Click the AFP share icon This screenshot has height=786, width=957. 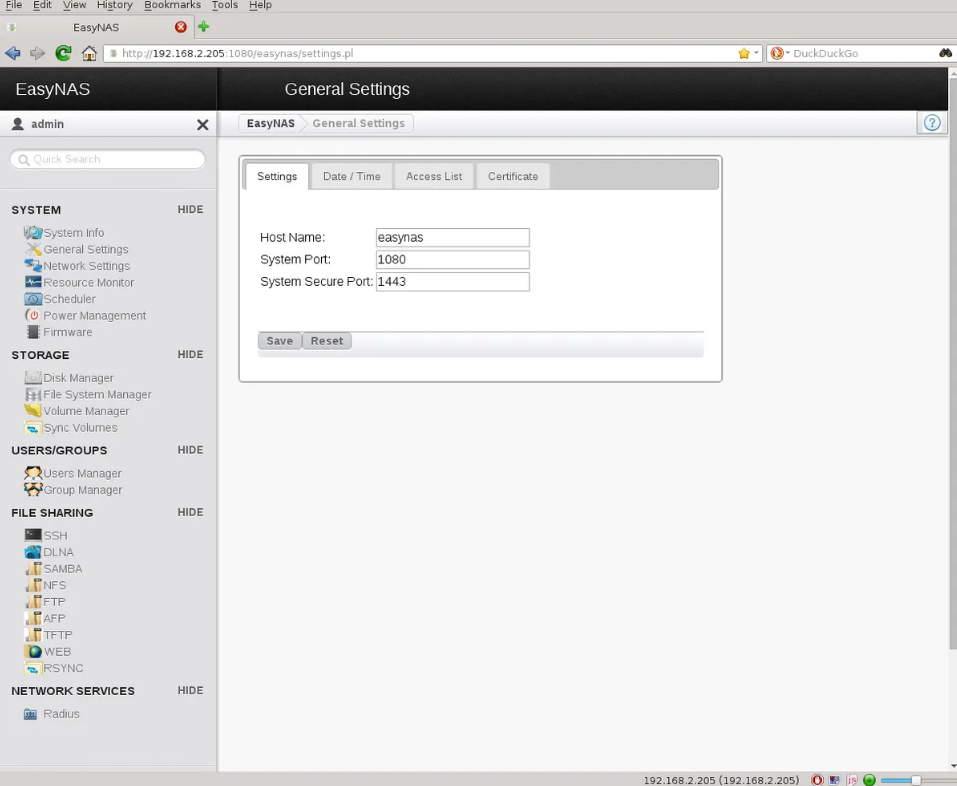click(33, 618)
